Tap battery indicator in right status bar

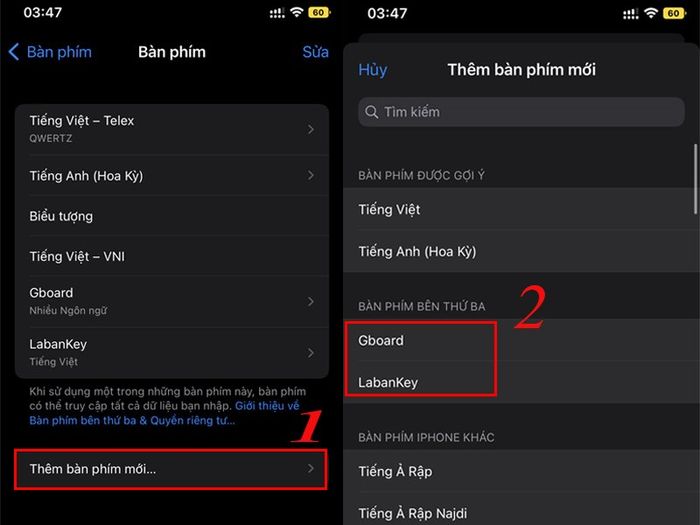coord(675,13)
